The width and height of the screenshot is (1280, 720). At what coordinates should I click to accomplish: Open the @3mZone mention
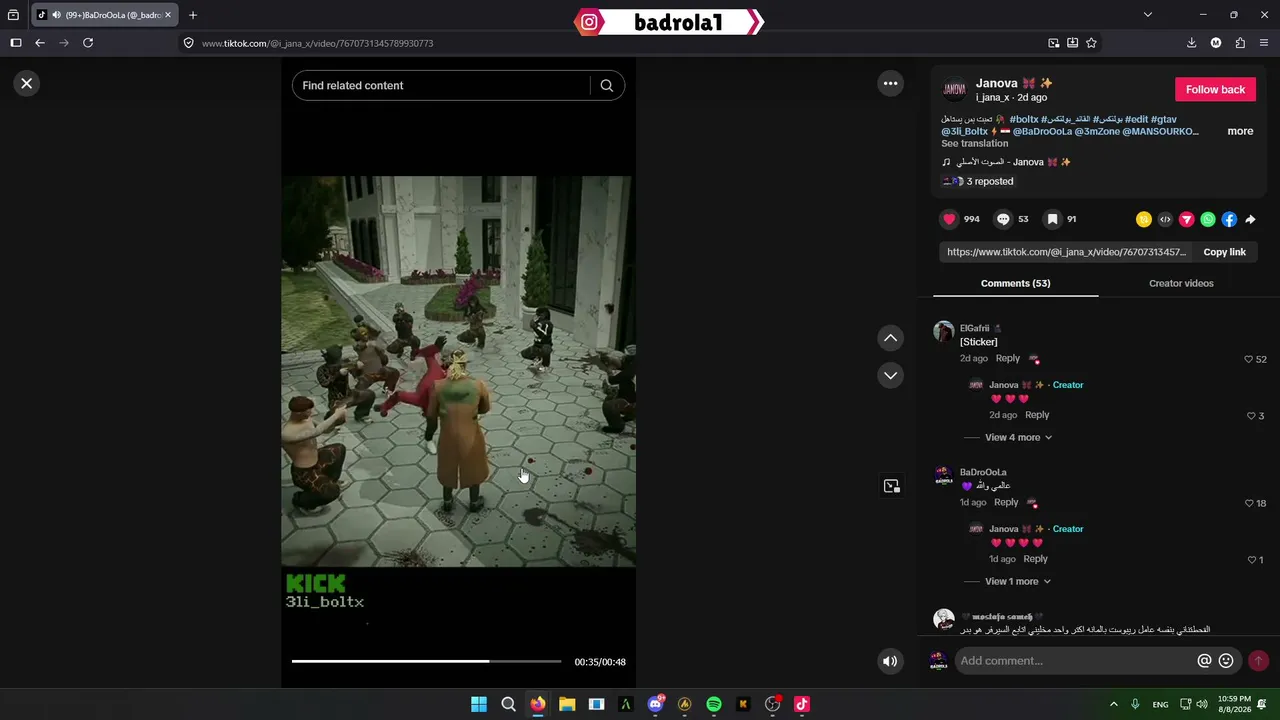[x=1096, y=131]
